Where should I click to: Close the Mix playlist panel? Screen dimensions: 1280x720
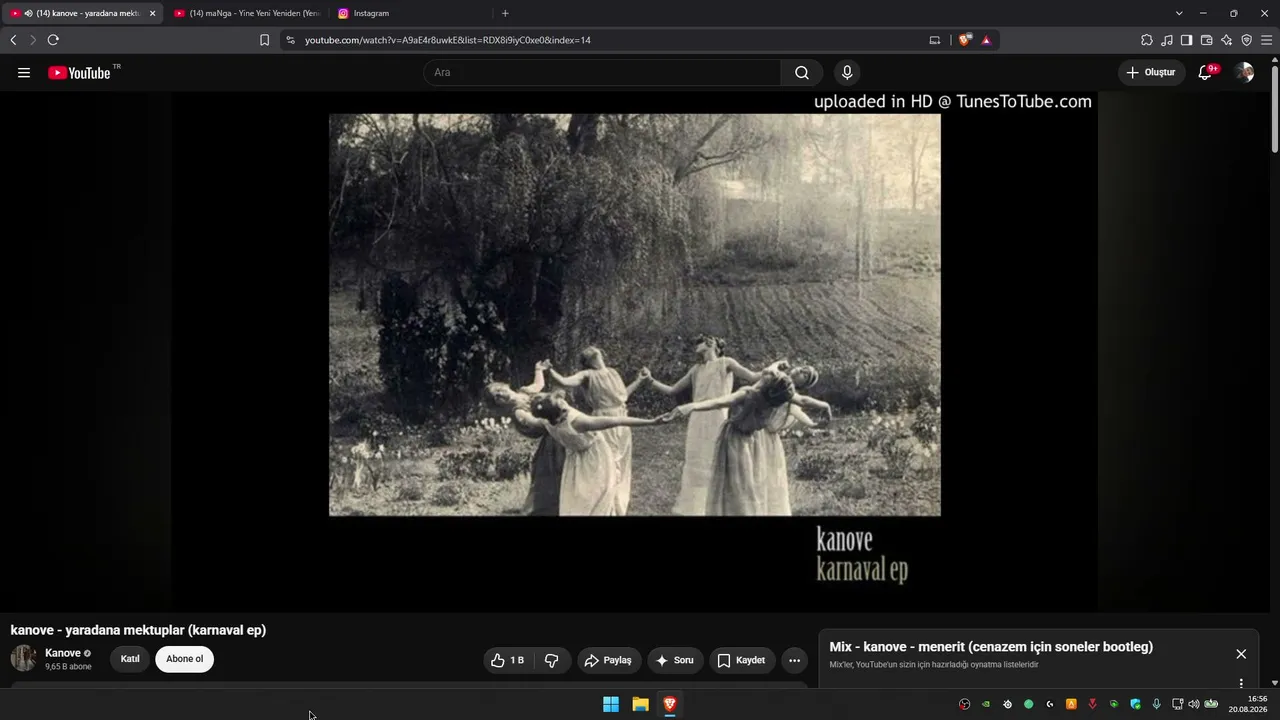(1241, 654)
